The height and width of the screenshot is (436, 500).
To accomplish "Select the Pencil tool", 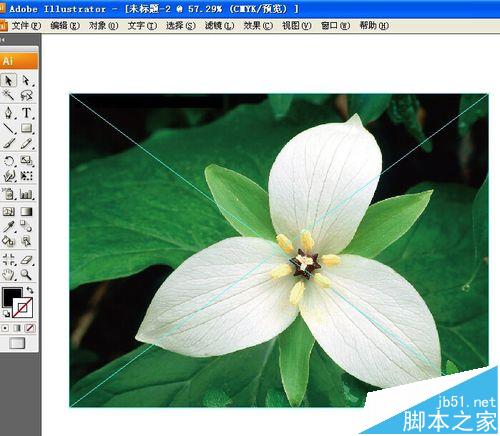I will [x=27, y=143].
